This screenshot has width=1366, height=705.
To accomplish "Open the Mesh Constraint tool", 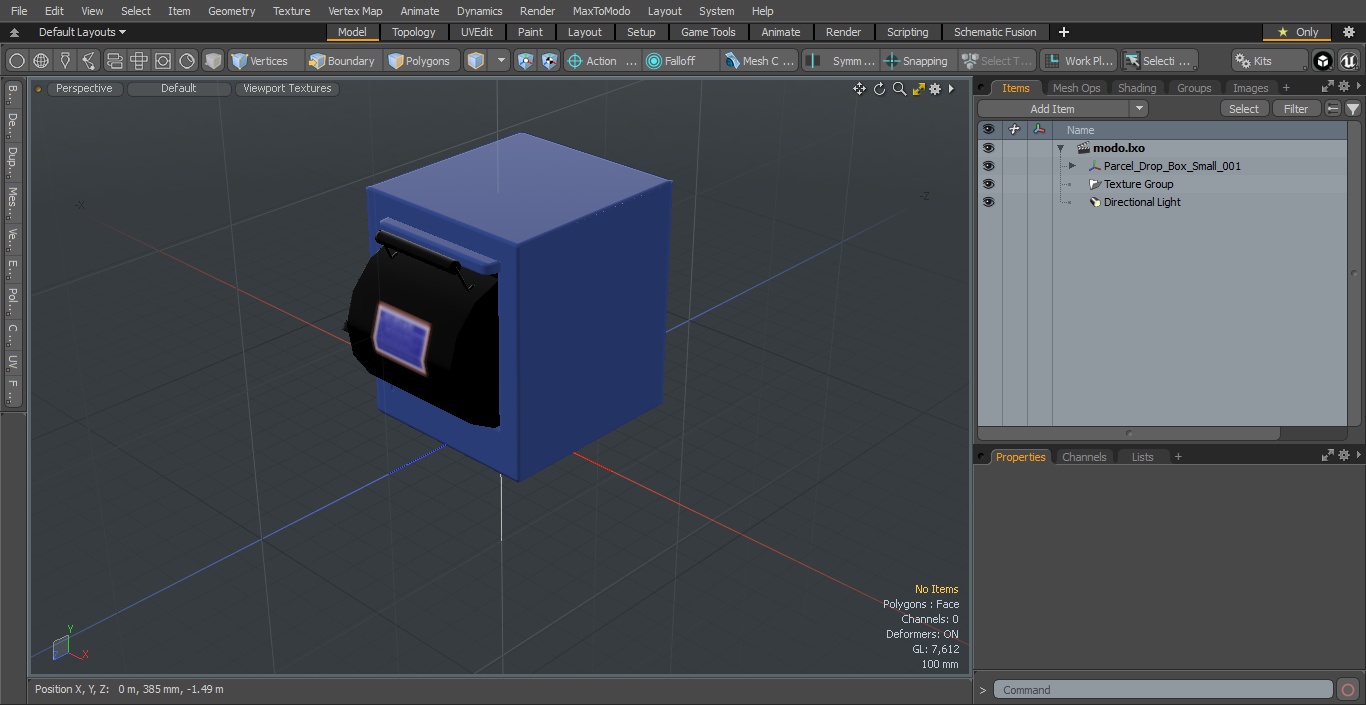I will pyautogui.click(x=760, y=61).
